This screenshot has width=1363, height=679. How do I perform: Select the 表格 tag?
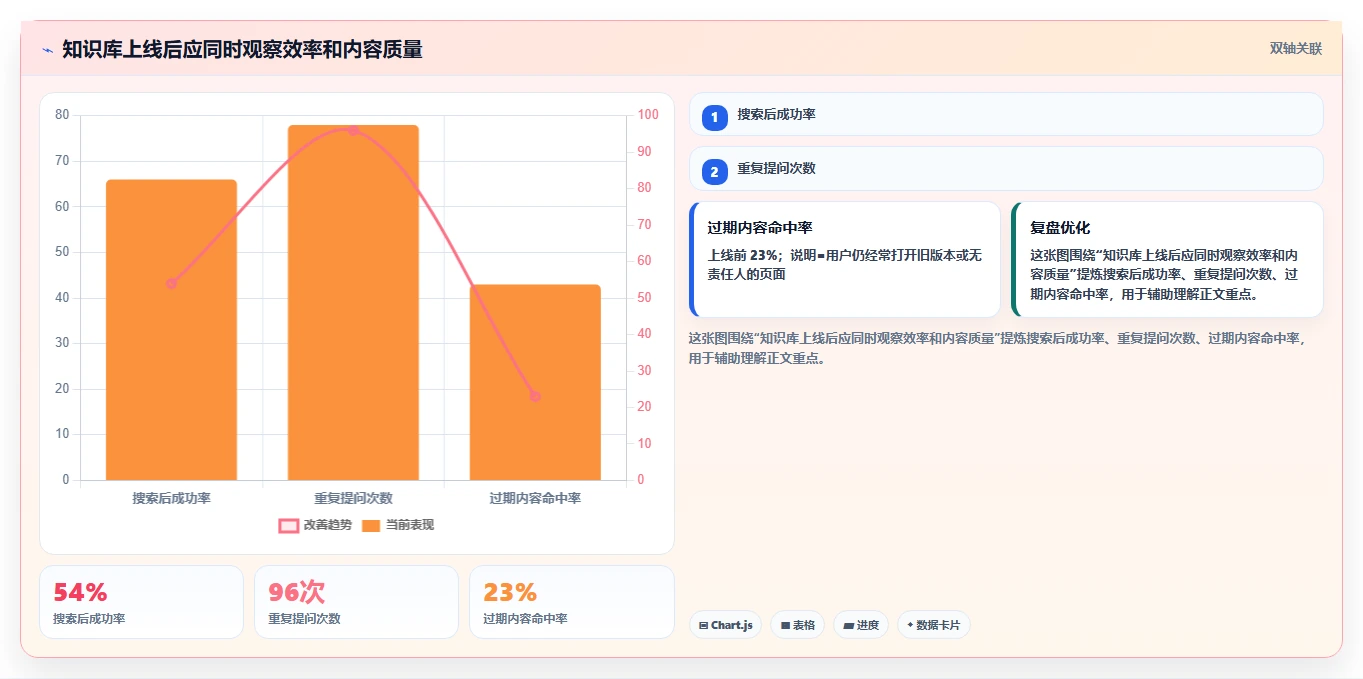pyautogui.click(x=797, y=625)
